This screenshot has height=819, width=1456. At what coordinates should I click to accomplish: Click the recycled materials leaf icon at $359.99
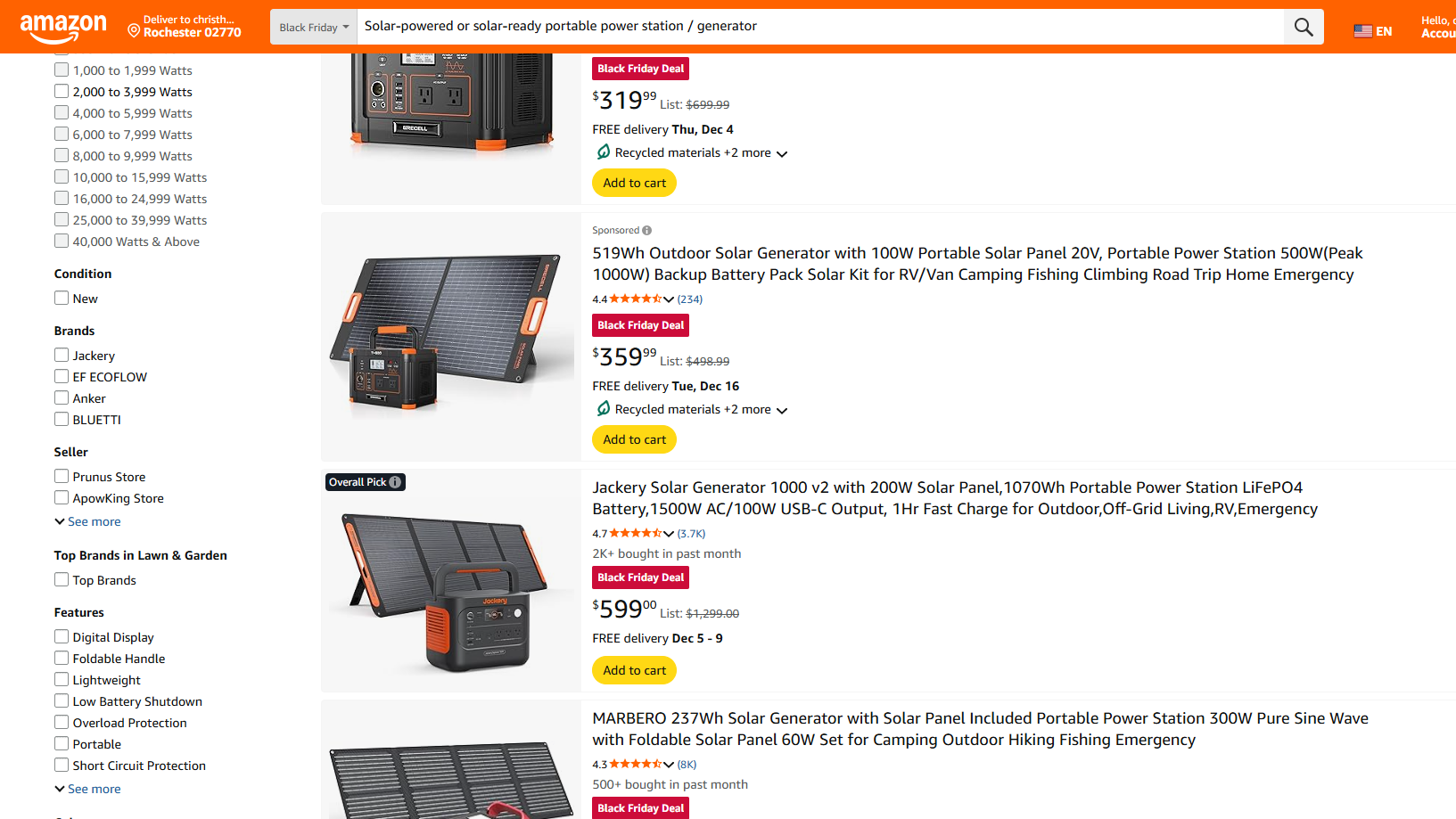click(x=604, y=409)
